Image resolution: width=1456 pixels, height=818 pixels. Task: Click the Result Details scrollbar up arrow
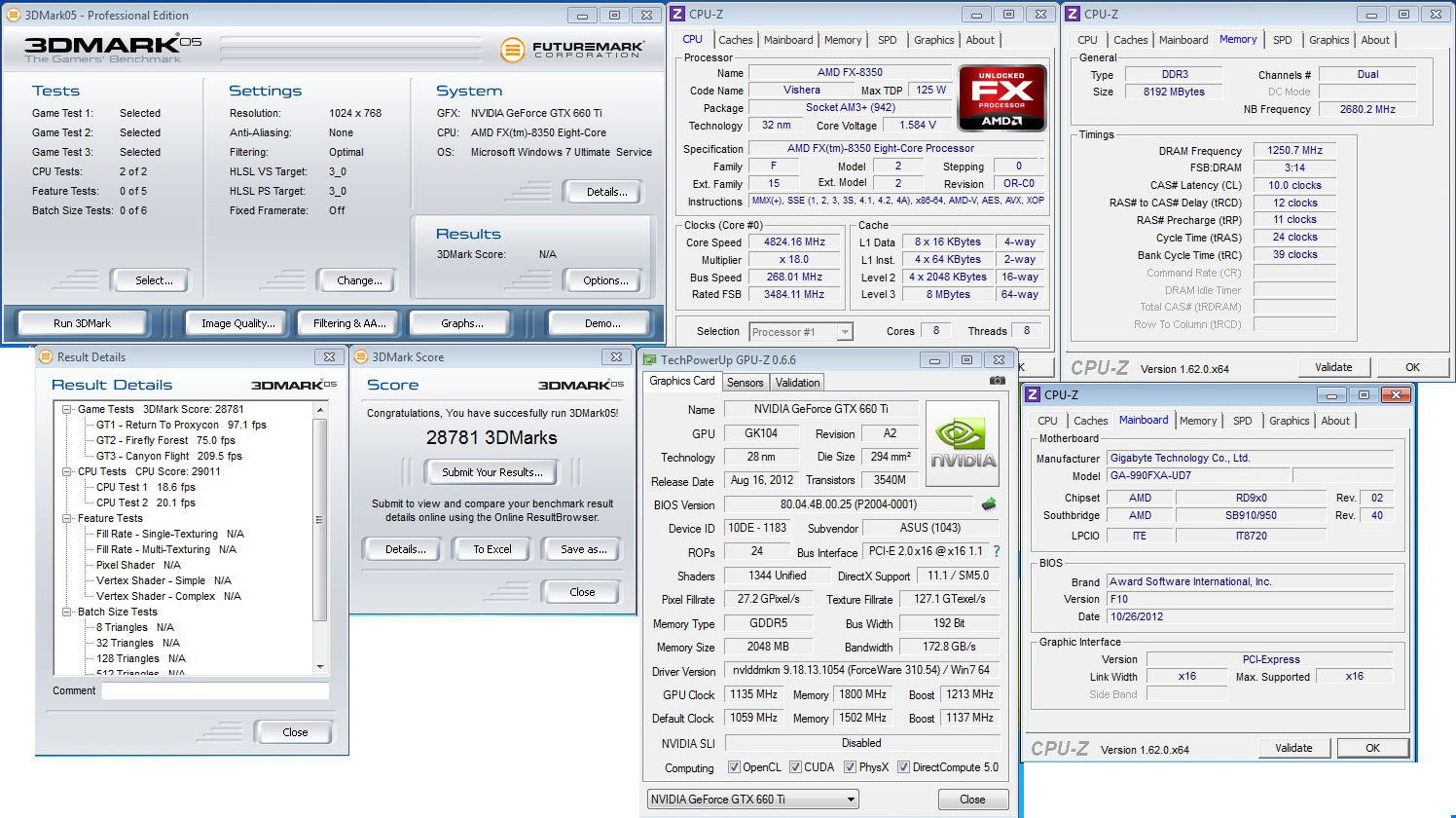(x=320, y=411)
